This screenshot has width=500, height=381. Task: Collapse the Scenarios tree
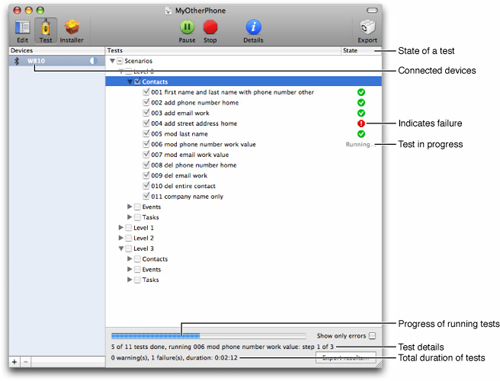coord(112,61)
